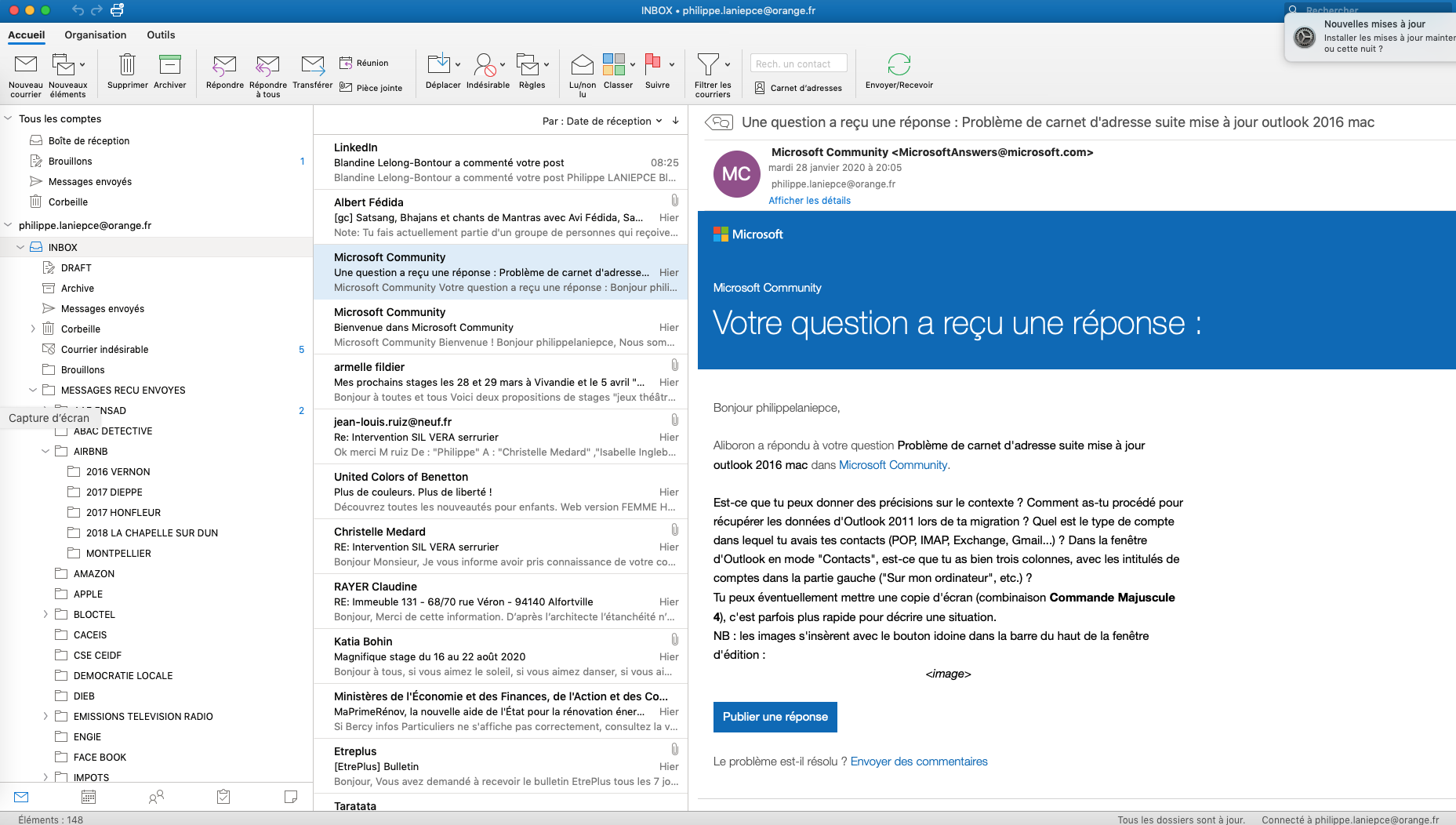Open the Notes view in bottom bar
The height and width of the screenshot is (825, 1456).
[291, 797]
